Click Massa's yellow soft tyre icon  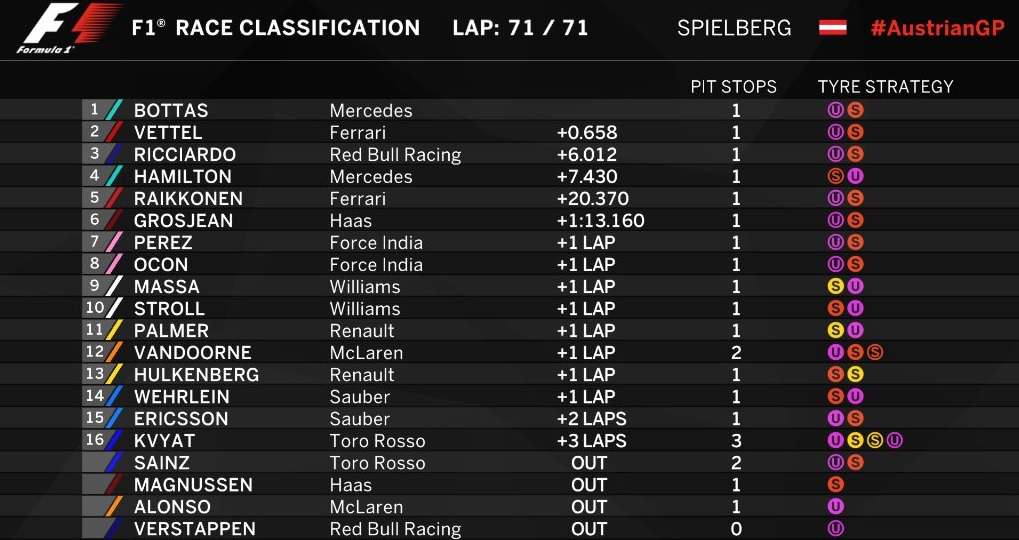836,287
